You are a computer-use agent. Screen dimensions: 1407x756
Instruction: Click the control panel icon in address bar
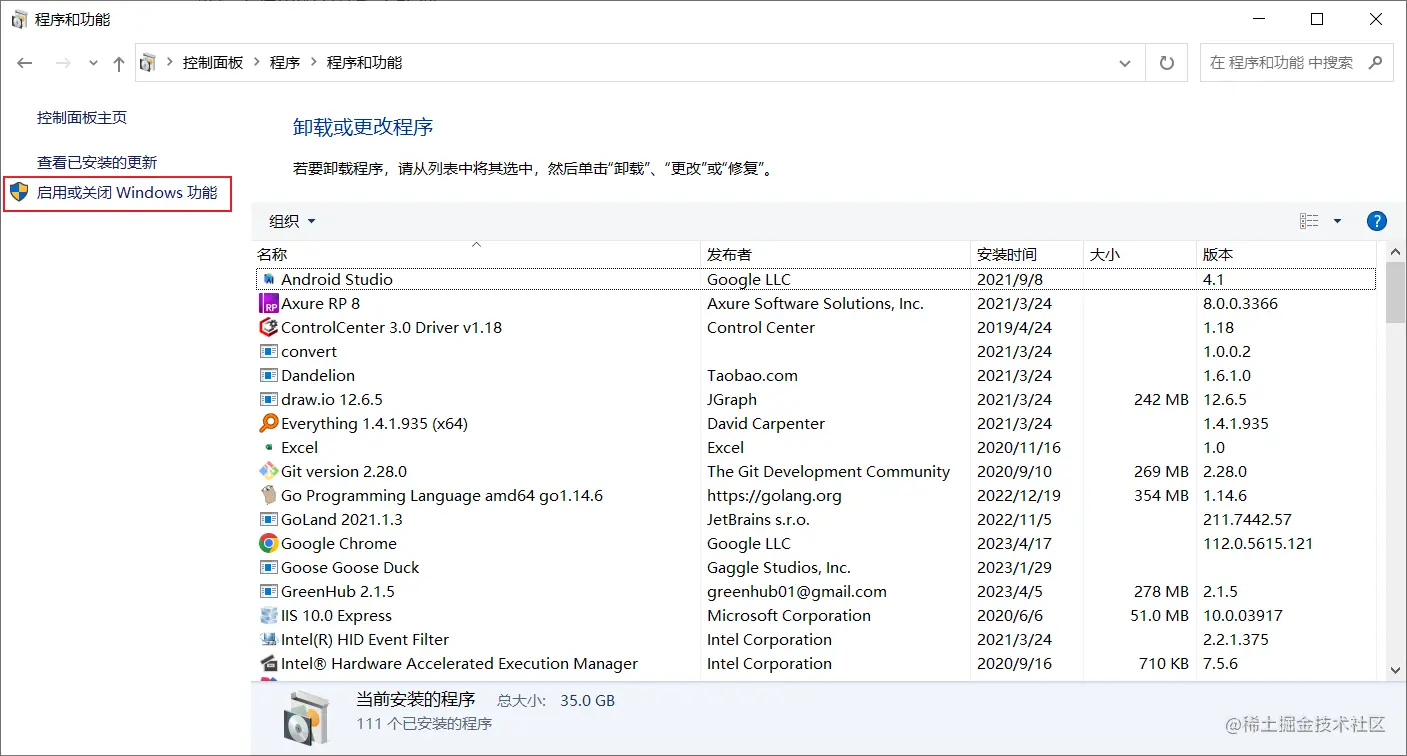pos(148,63)
